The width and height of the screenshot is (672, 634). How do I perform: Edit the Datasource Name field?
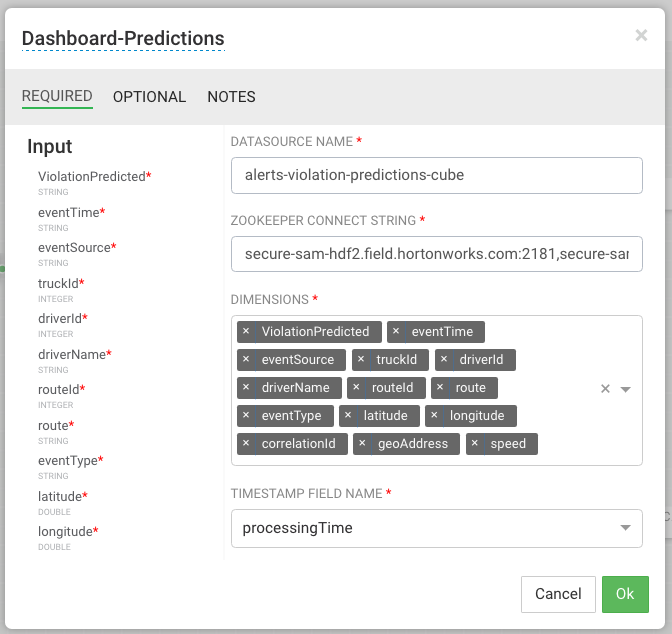point(436,176)
